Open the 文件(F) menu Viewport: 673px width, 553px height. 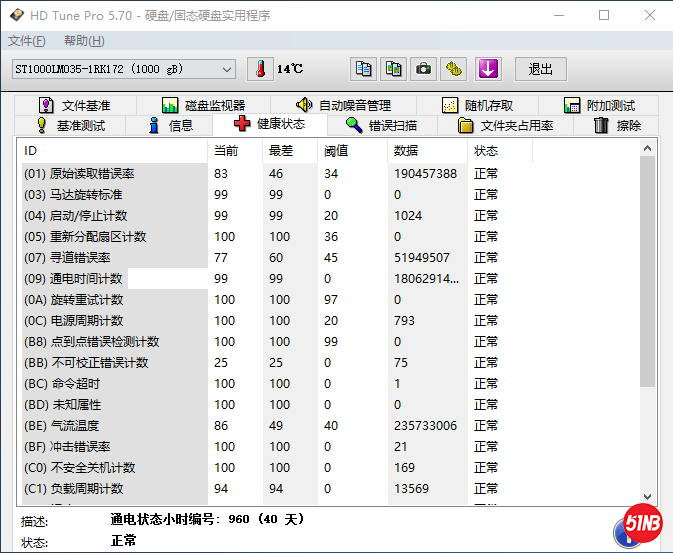(x=27, y=41)
